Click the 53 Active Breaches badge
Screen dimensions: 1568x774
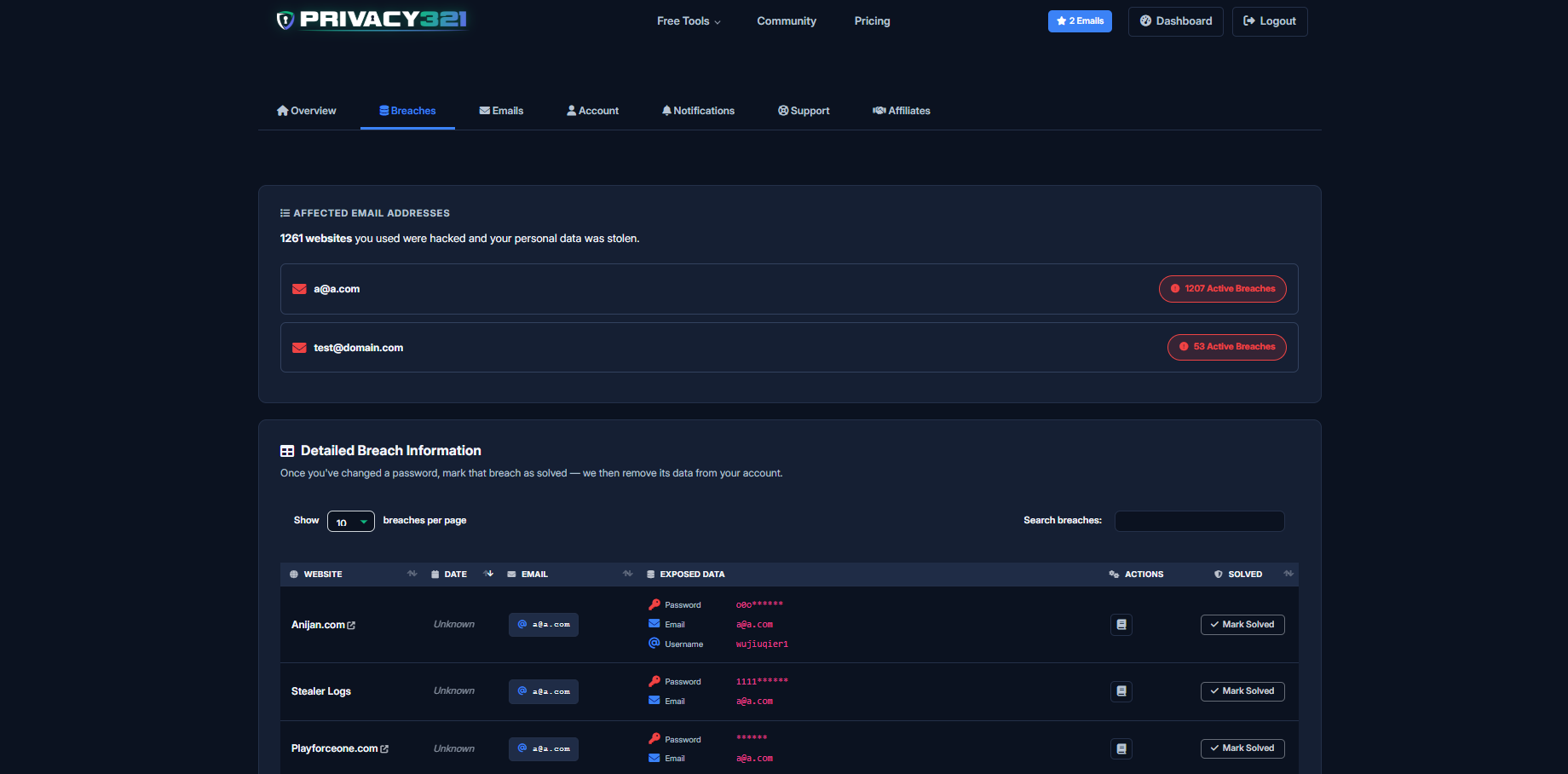[1227, 347]
